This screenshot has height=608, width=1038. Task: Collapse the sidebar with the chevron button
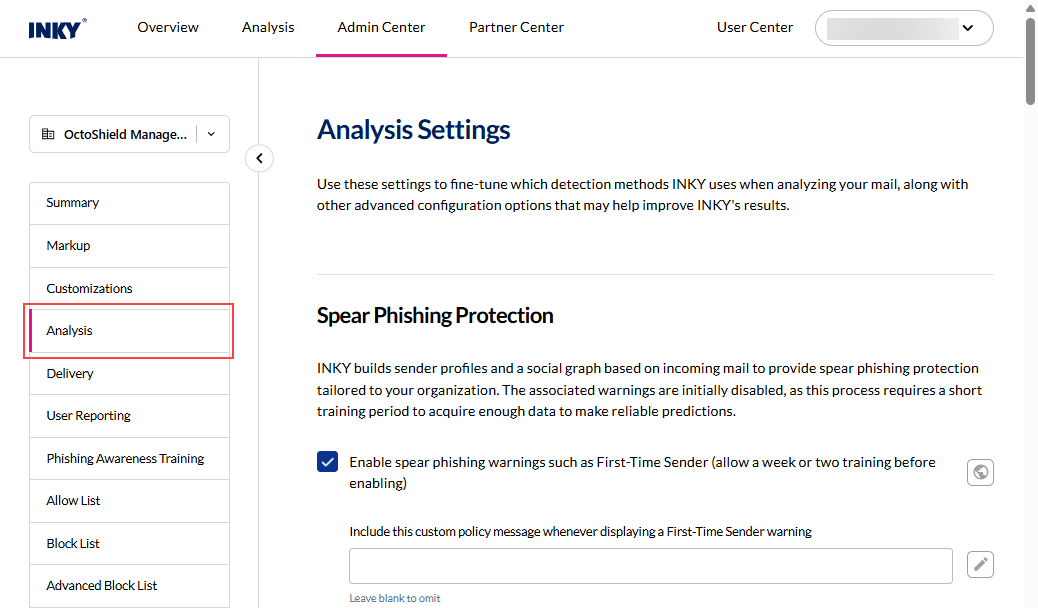(259, 158)
